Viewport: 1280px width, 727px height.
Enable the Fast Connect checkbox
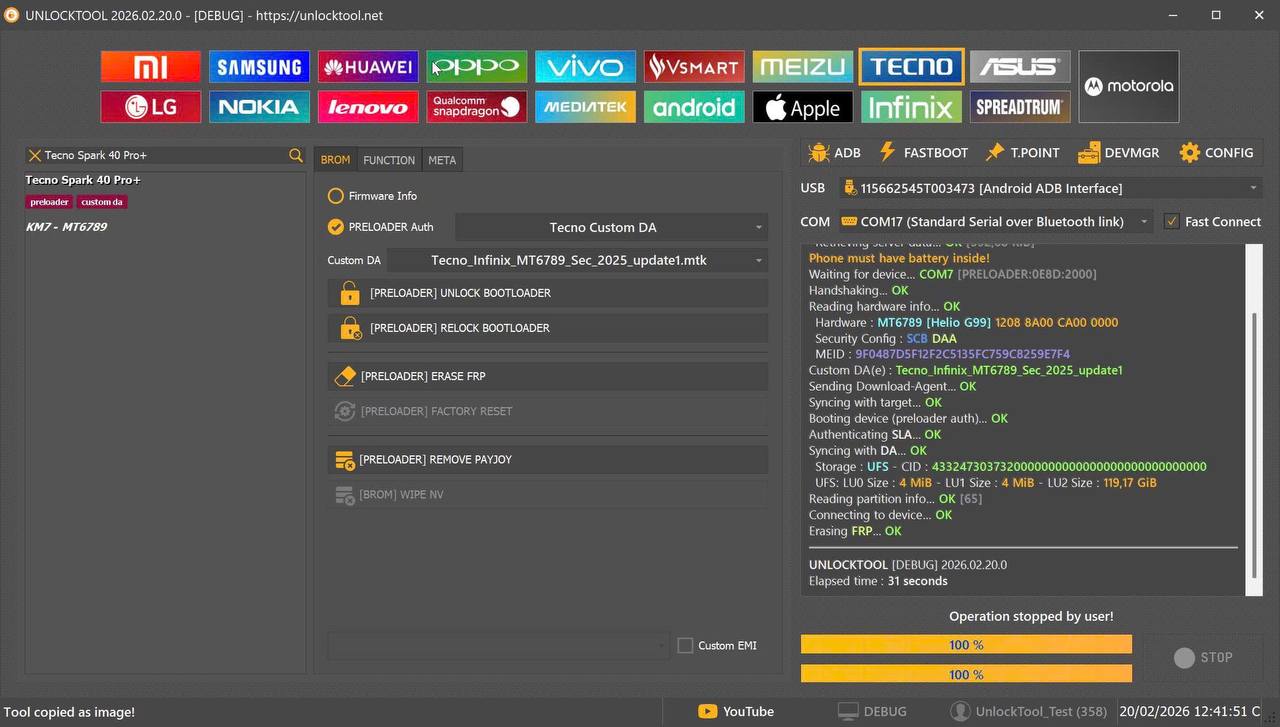pos(1171,221)
